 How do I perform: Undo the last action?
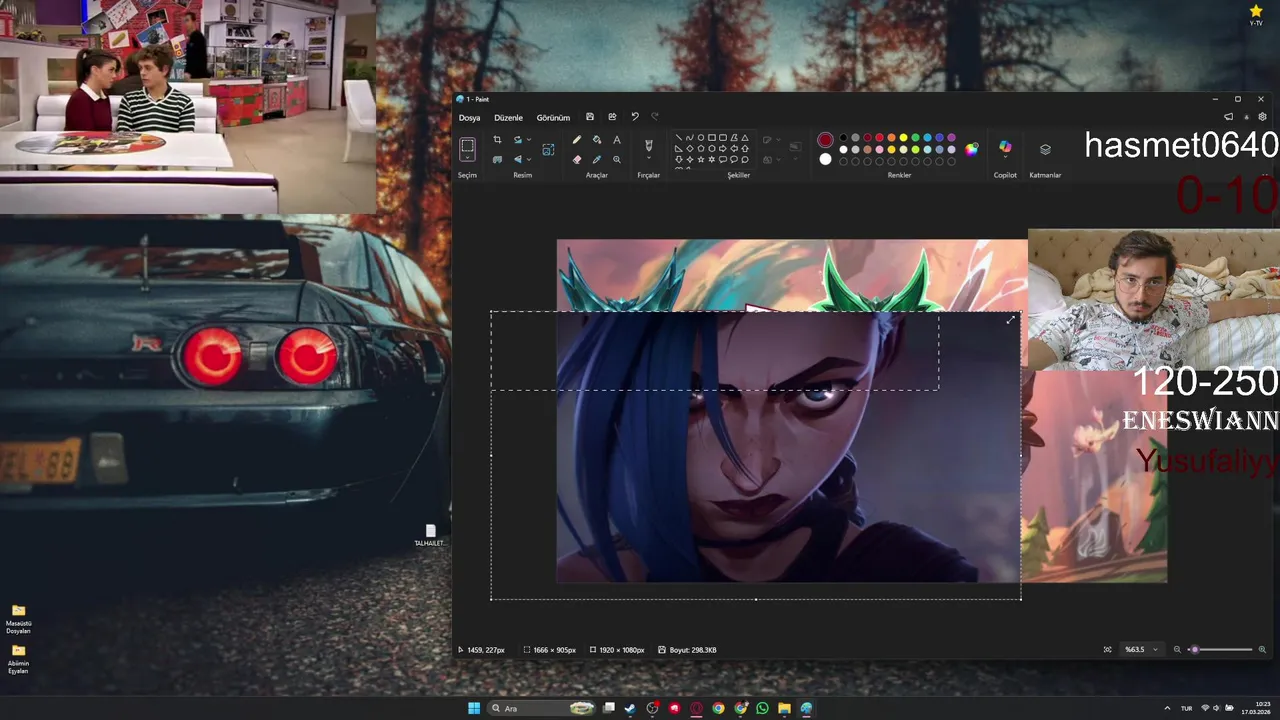tap(634, 117)
